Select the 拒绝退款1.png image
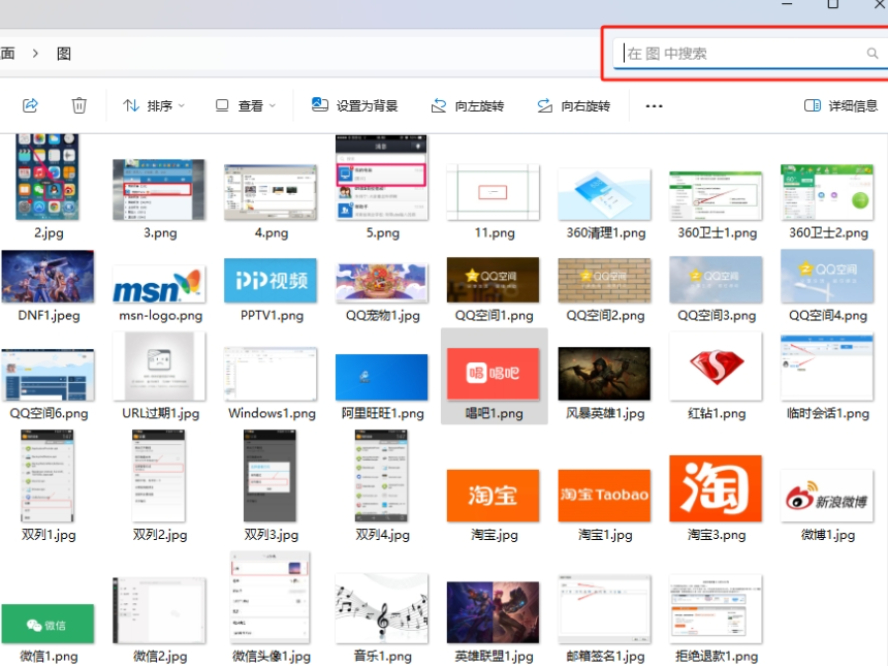The width and height of the screenshot is (888, 666). point(716,609)
